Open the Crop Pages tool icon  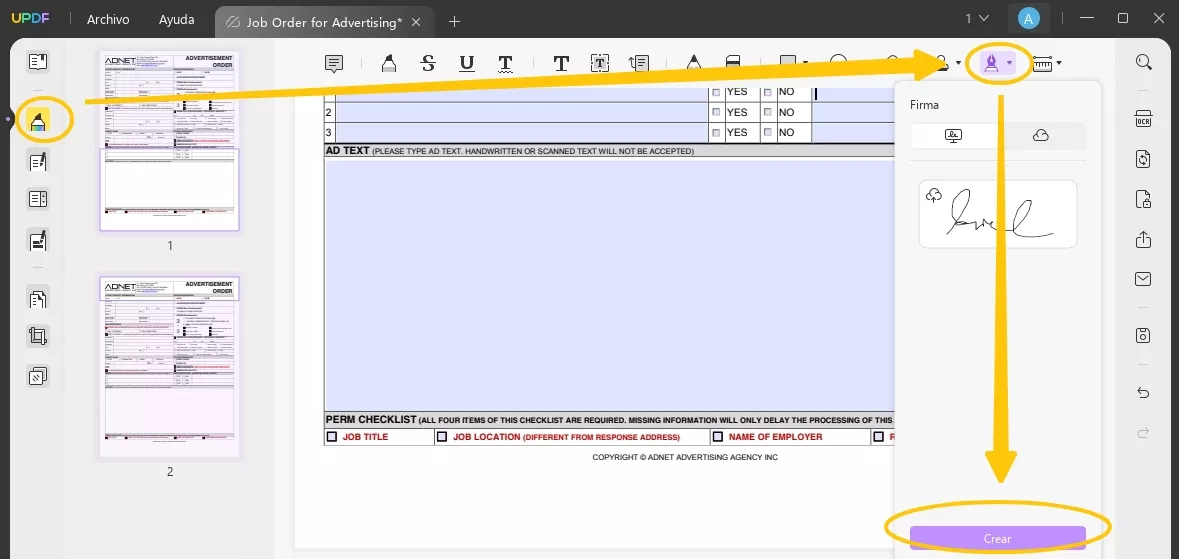[38, 336]
